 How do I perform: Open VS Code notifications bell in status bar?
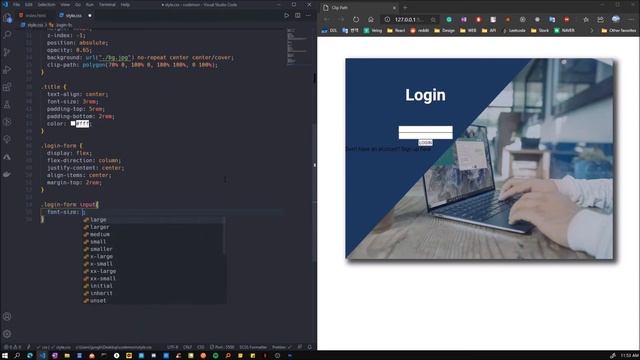point(310,347)
